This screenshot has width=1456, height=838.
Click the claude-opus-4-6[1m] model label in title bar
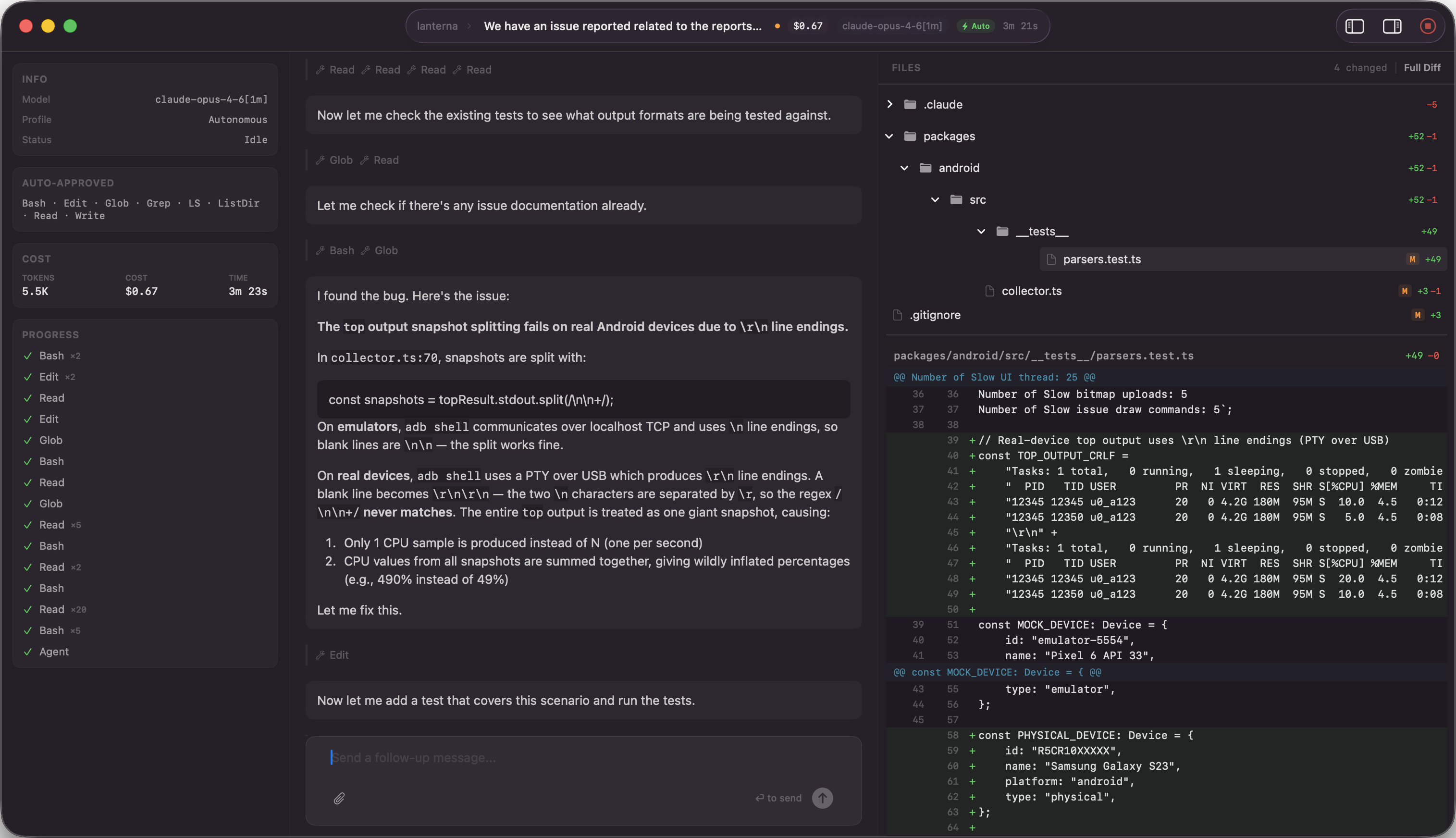click(892, 26)
